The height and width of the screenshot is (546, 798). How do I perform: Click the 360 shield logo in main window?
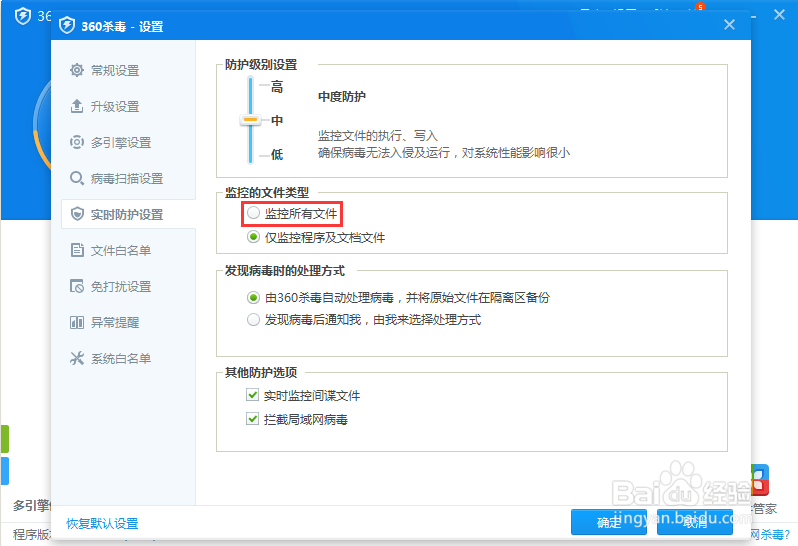[22, 16]
